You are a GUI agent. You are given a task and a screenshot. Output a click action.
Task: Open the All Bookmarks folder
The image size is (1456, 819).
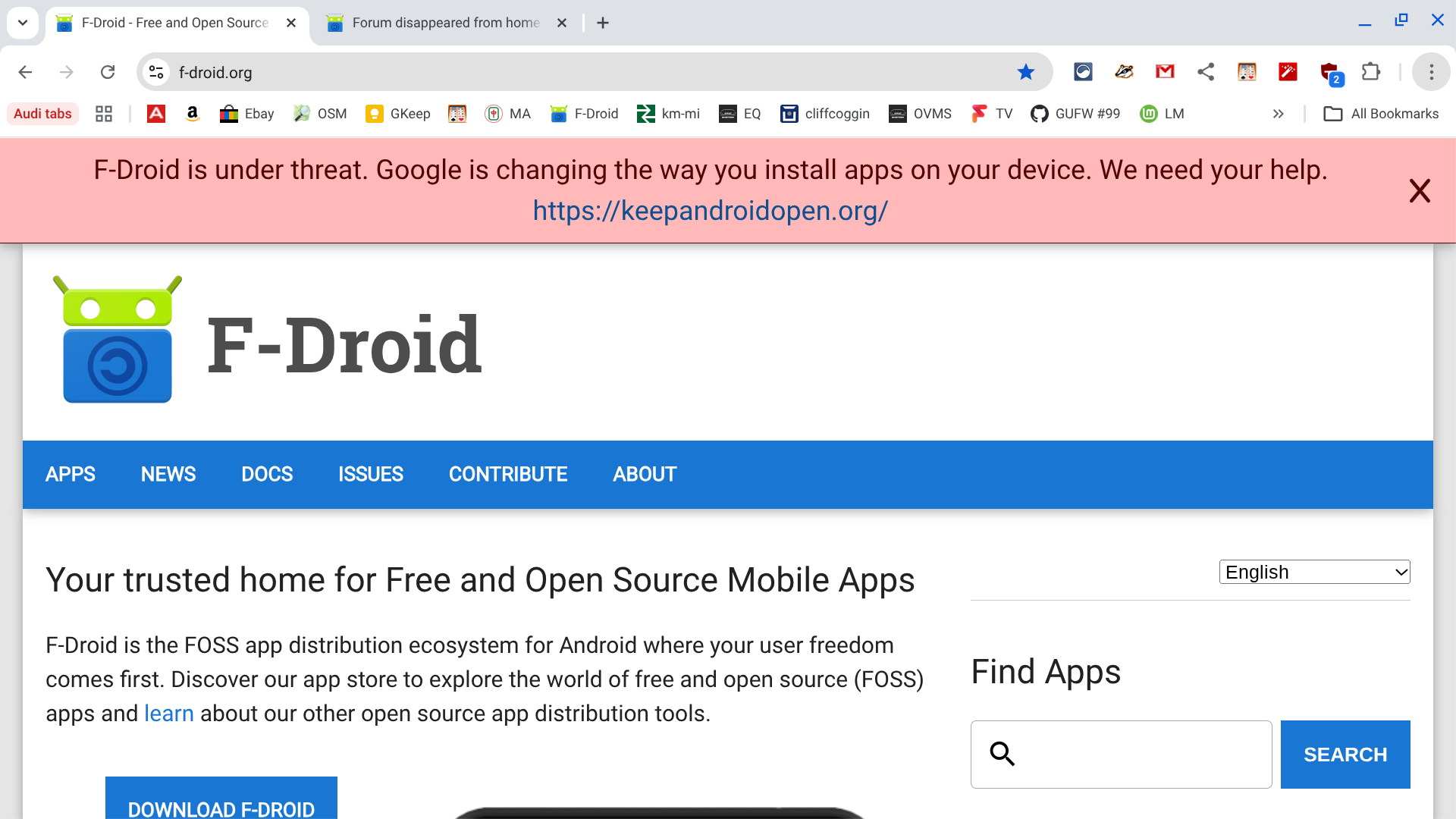pos(1381,114)
